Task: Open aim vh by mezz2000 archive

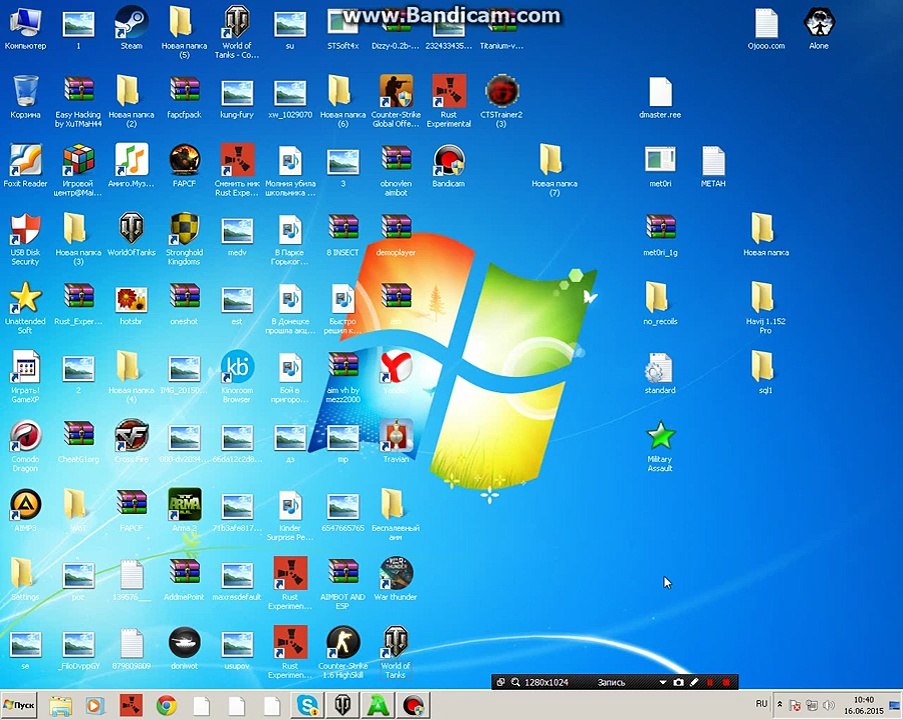Action: click(343, 377)
